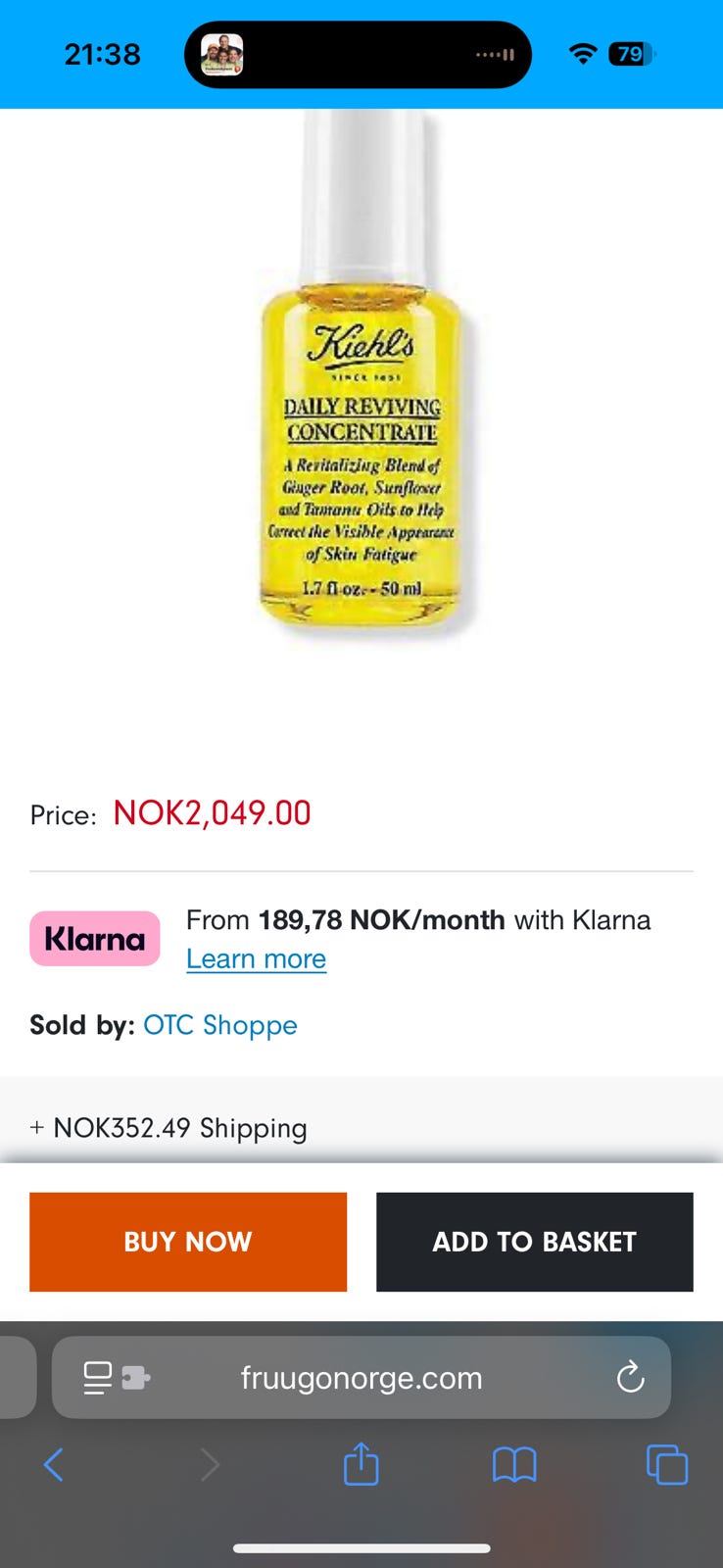Screen dimensions: 723x1568
Task: Click the ADD TO BASKET button
Action: tap(535, 1242)
